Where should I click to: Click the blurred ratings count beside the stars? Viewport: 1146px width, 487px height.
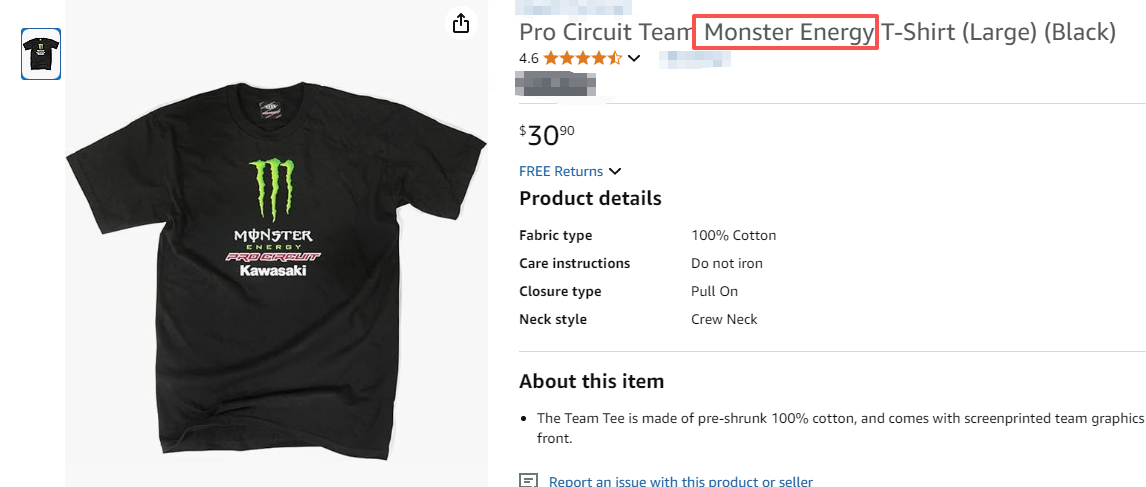point(694,58)
